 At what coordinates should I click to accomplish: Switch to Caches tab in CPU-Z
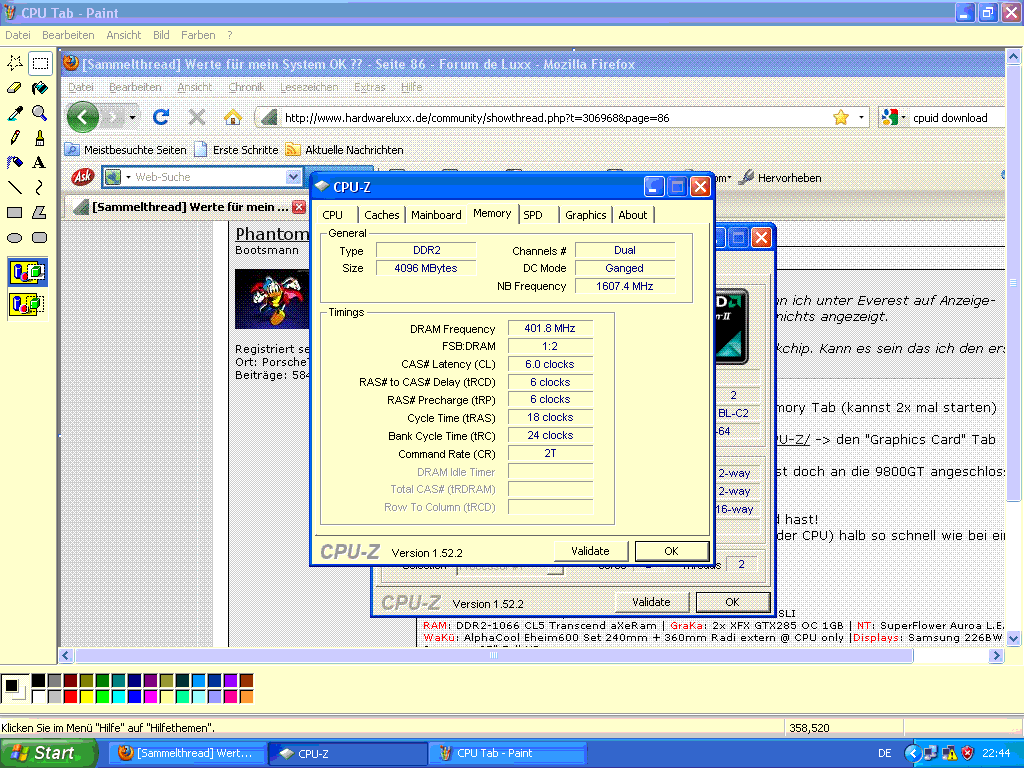[381, 215]
